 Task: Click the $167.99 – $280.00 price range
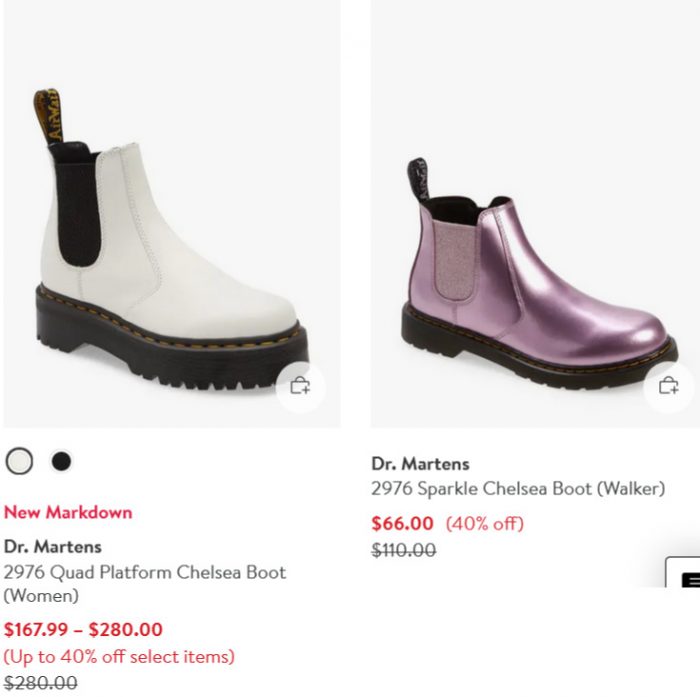(x=83, y=630)
